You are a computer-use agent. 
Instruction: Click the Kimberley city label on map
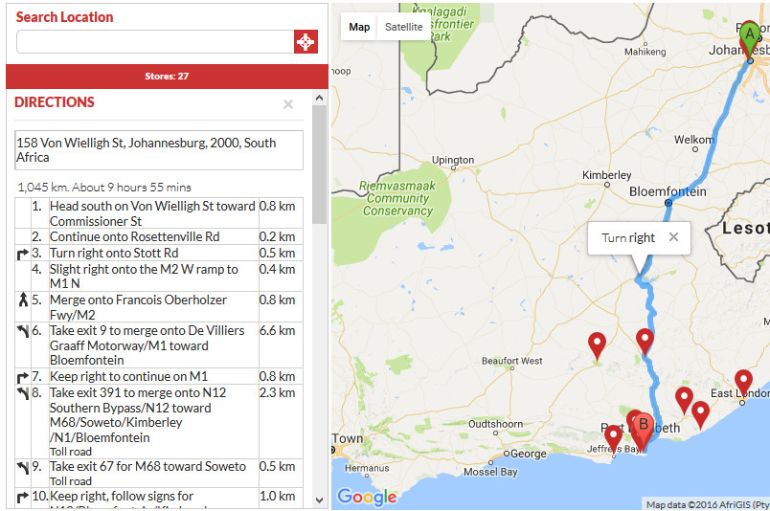click(x=606, y=175)
